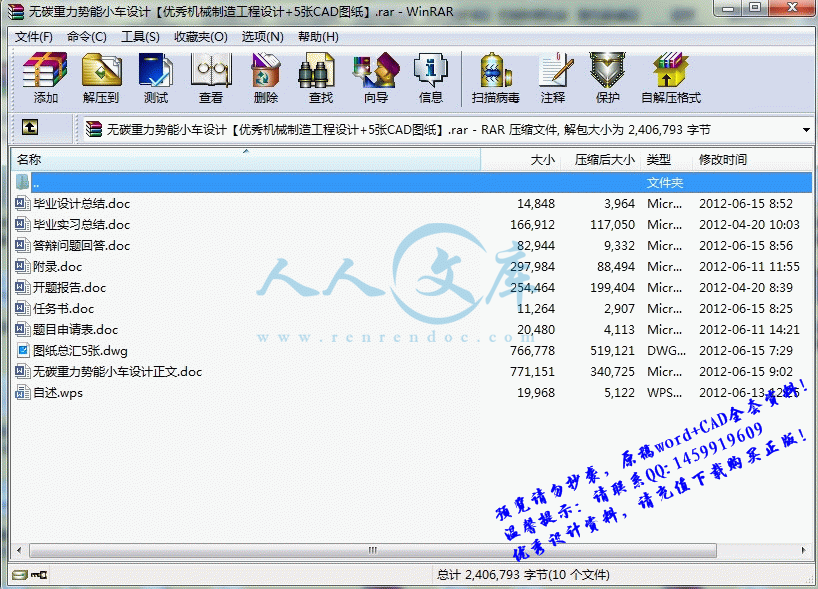
Task: Click size value 766,778
Action: (x=533, y=351)
